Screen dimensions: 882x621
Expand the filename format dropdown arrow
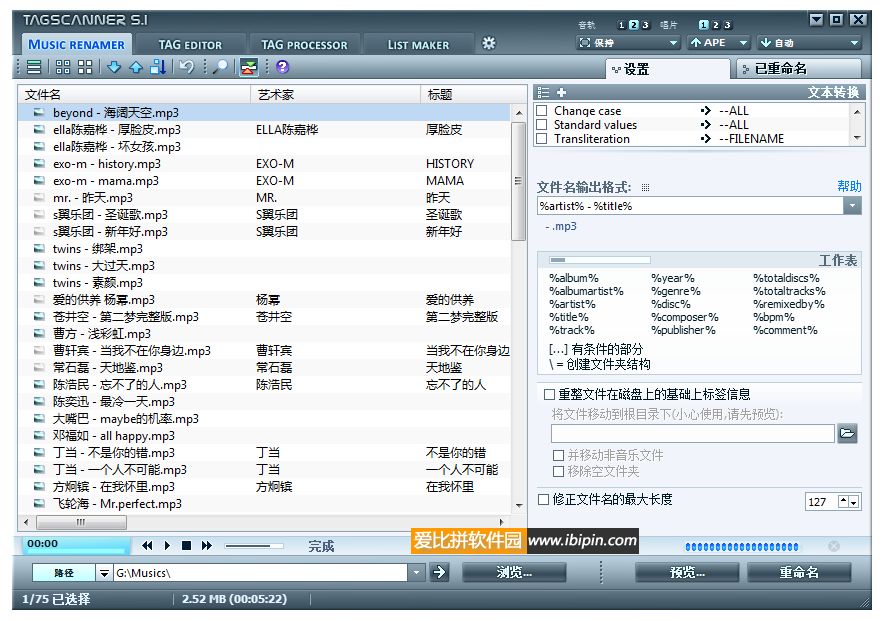(x=852, y=206)
